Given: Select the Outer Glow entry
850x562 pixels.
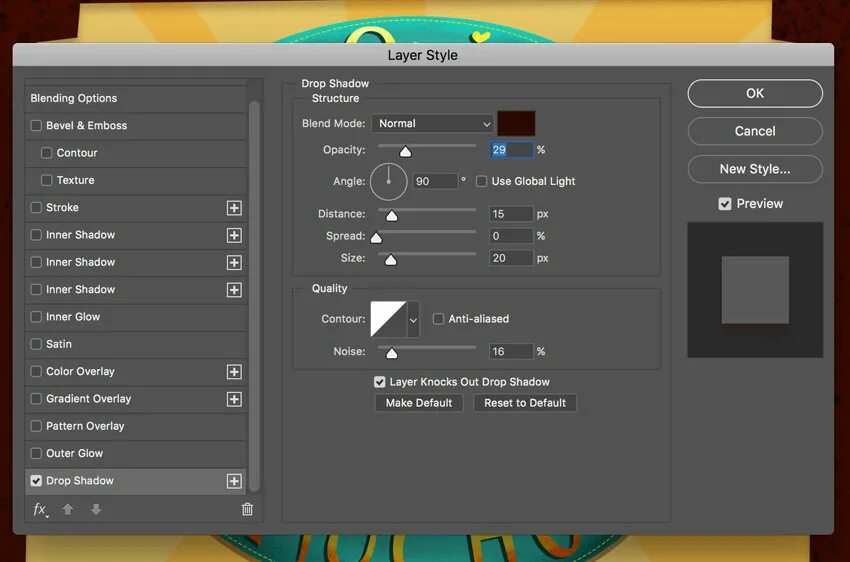Looking at the screenshot, I should [136, 454].
